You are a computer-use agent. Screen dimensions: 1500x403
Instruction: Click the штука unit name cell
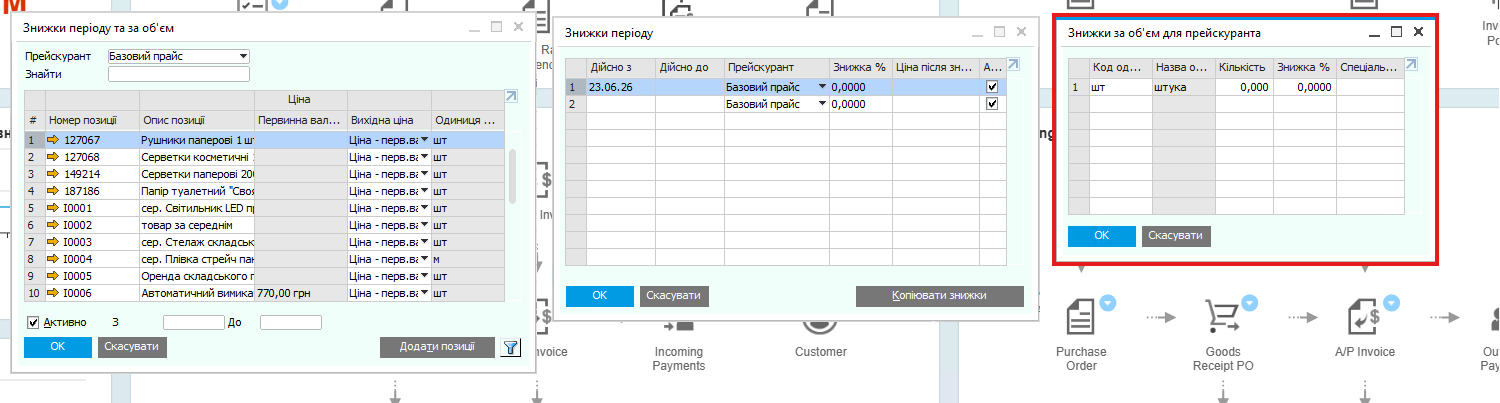[1183, 87]
